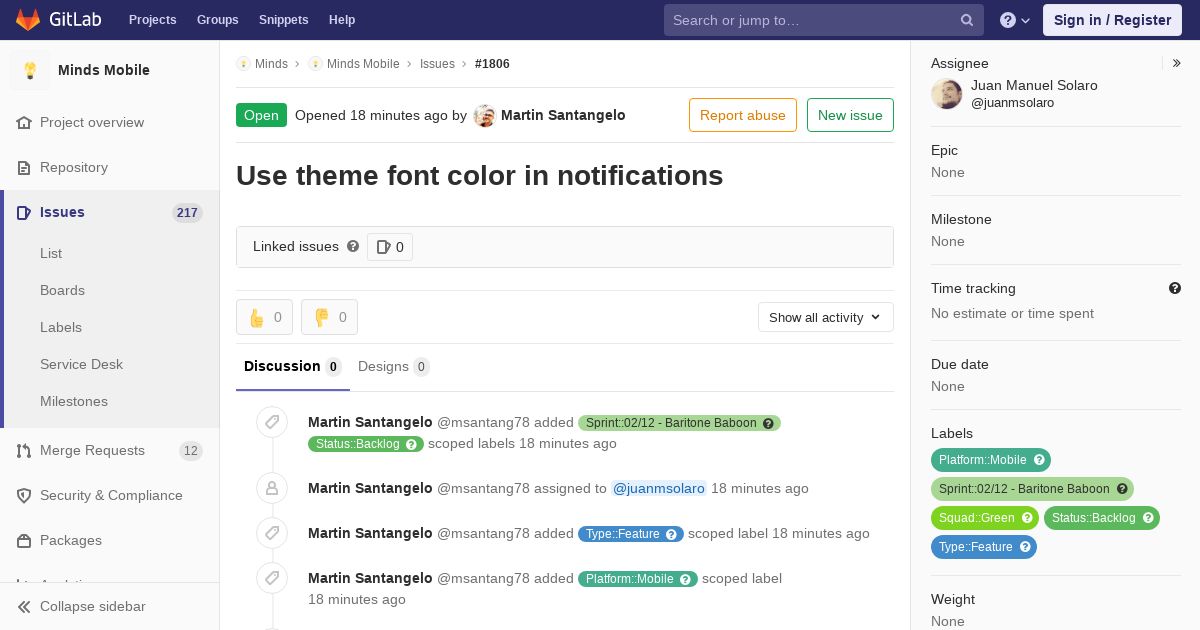Click the help icon on the activity Sprint label
Screen dimensions: 1200x630
[768, 423]
